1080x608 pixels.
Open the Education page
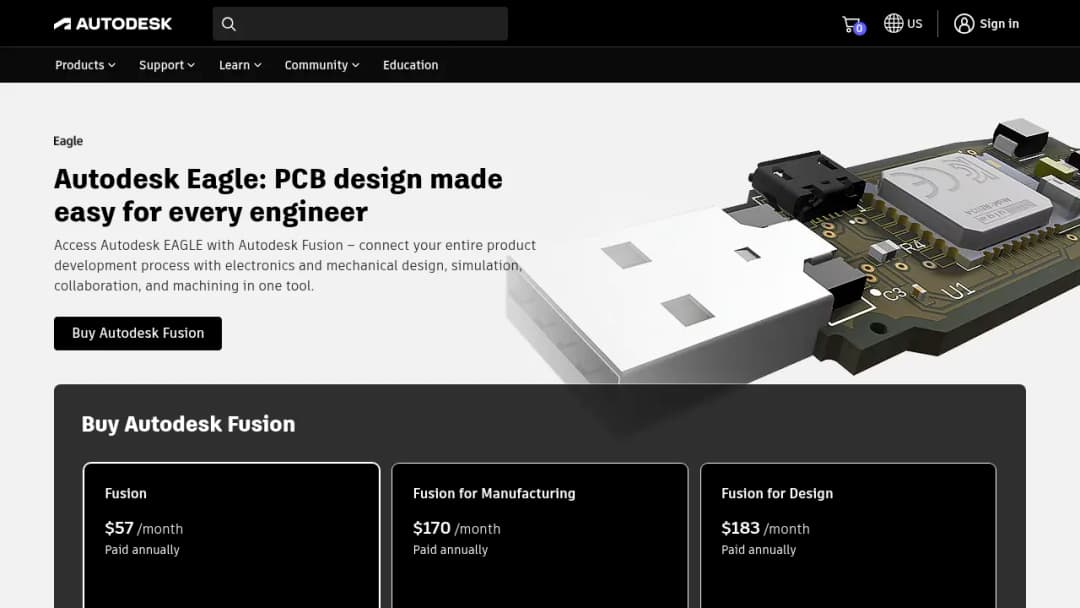coord(411,65)
